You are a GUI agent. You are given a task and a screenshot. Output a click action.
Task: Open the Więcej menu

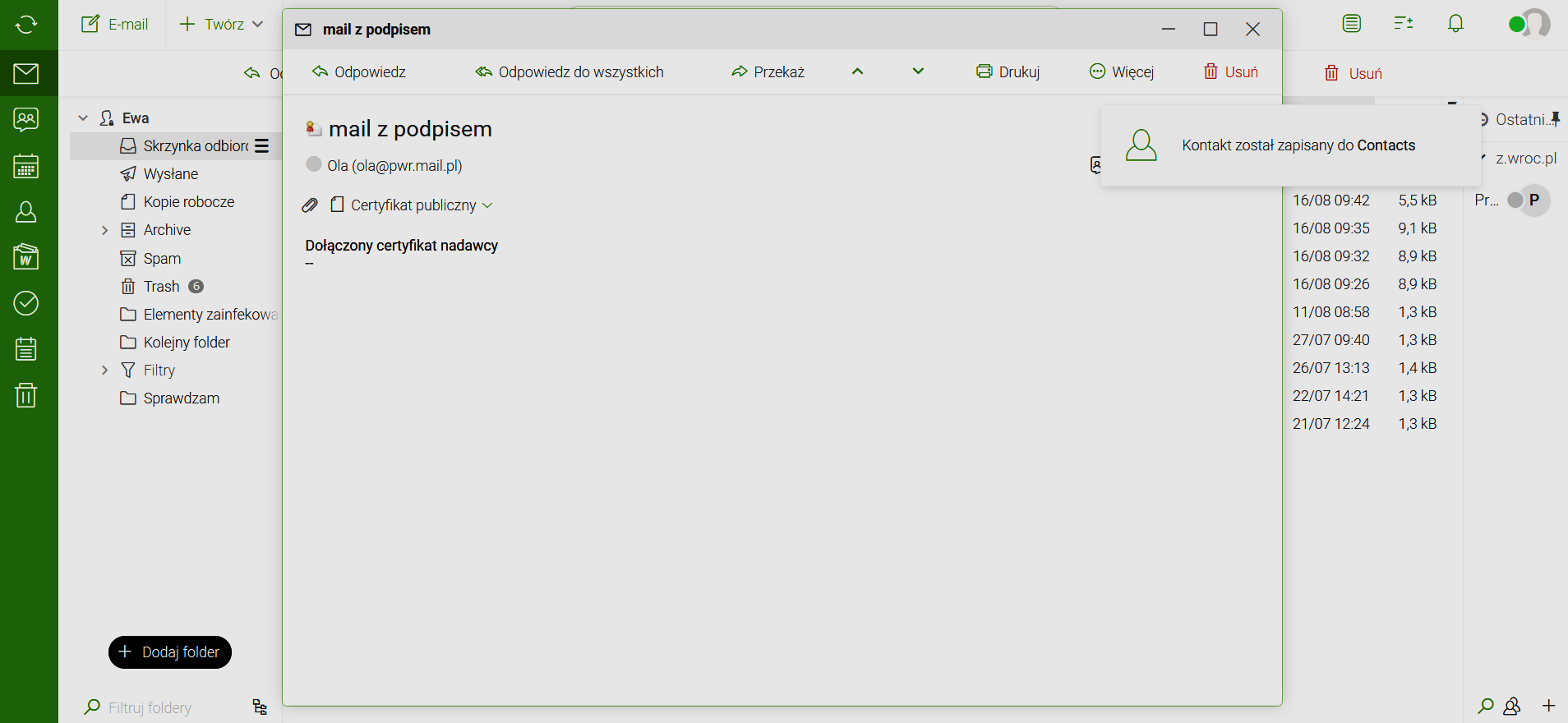click(1122, 72)
